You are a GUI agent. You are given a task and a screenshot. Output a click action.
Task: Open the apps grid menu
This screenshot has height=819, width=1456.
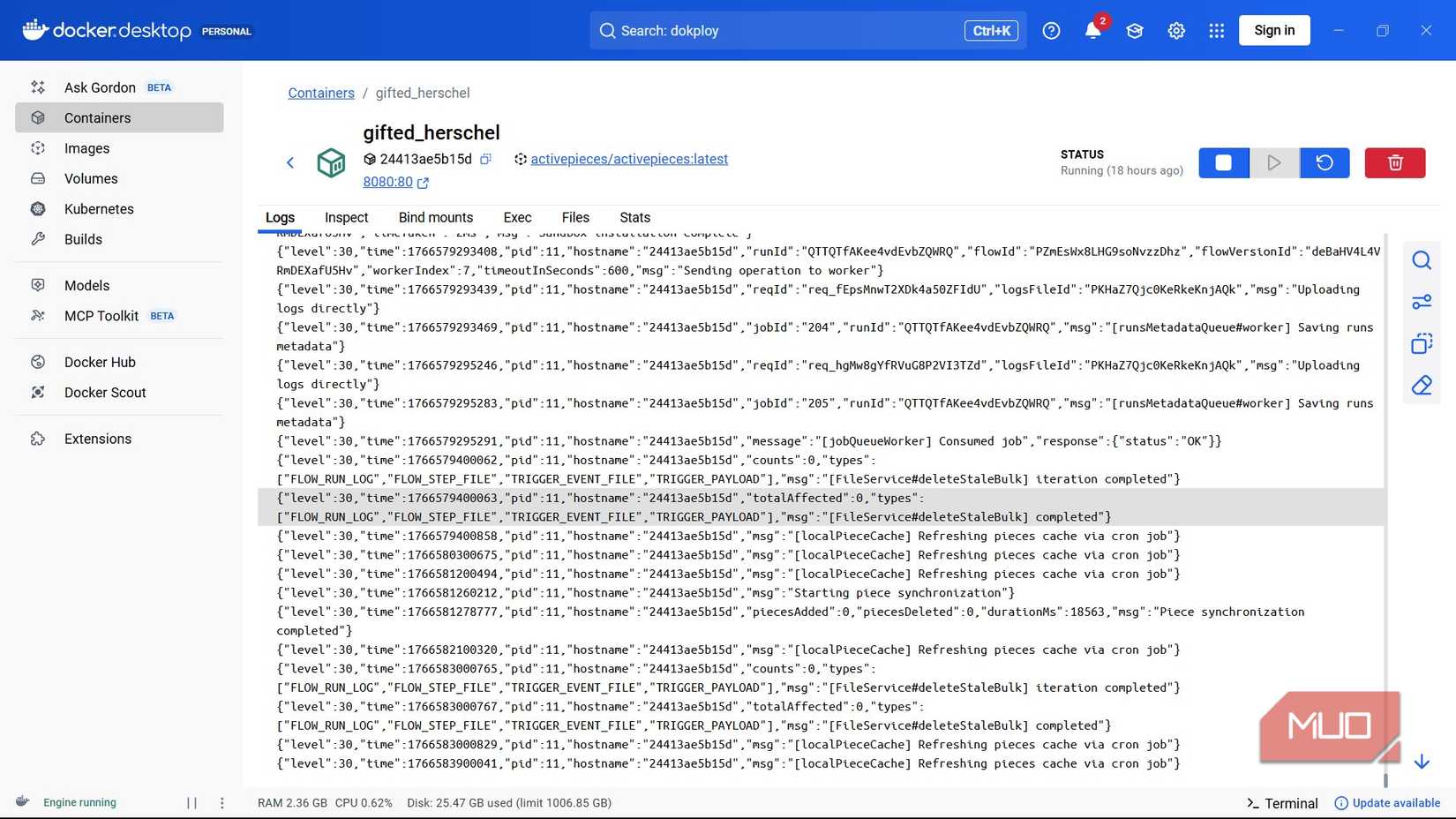(x=1216, y=30)
